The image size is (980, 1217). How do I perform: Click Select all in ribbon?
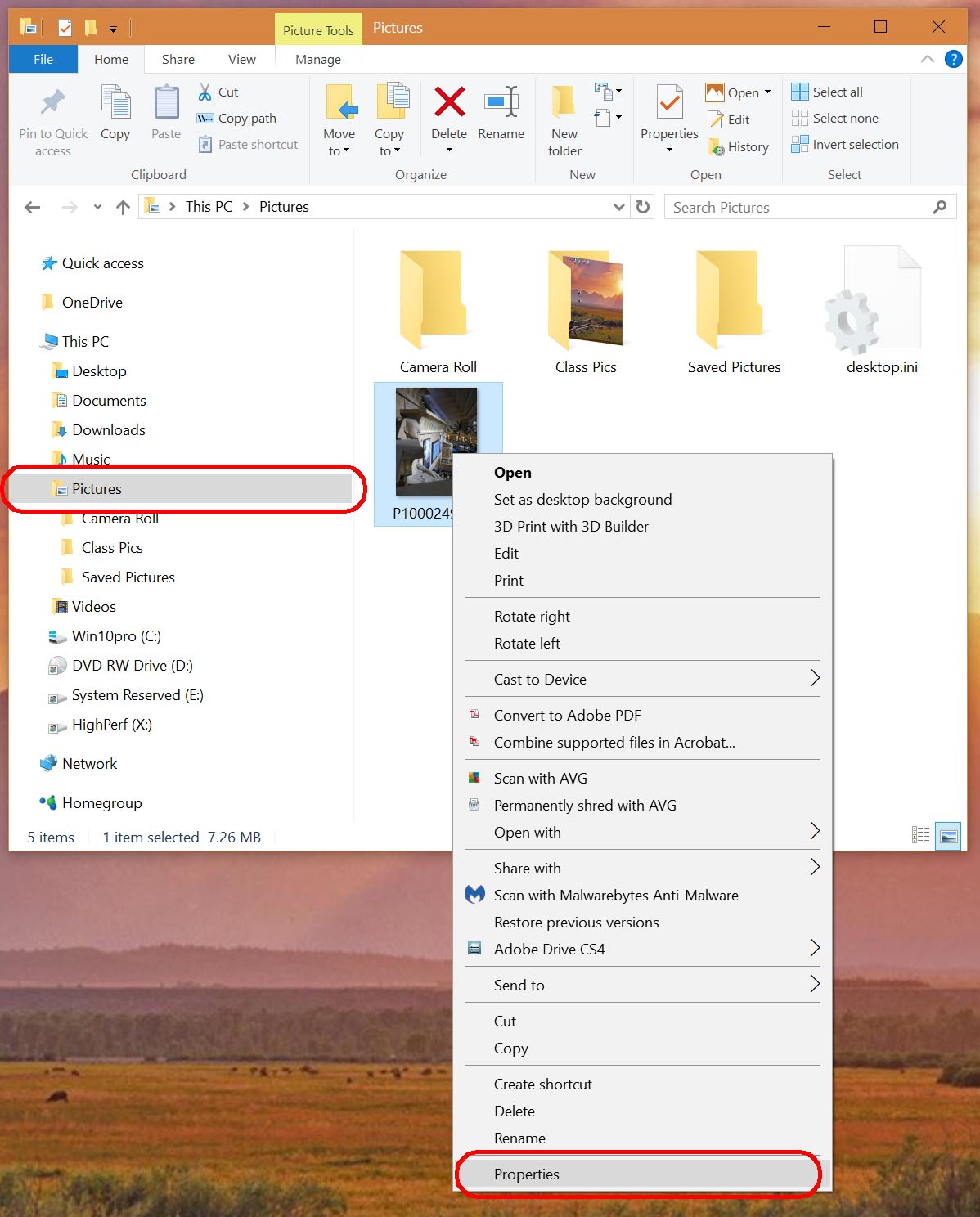tap(828, 92)
